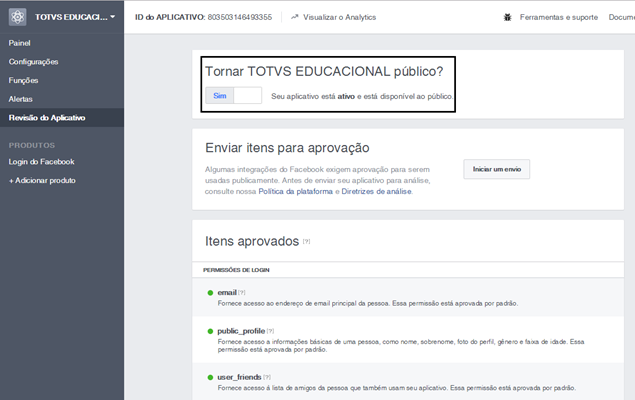The width and height of the screenshot is (635, 400).
Task: Select the public_profile permission name
Action: pos(241,331)
